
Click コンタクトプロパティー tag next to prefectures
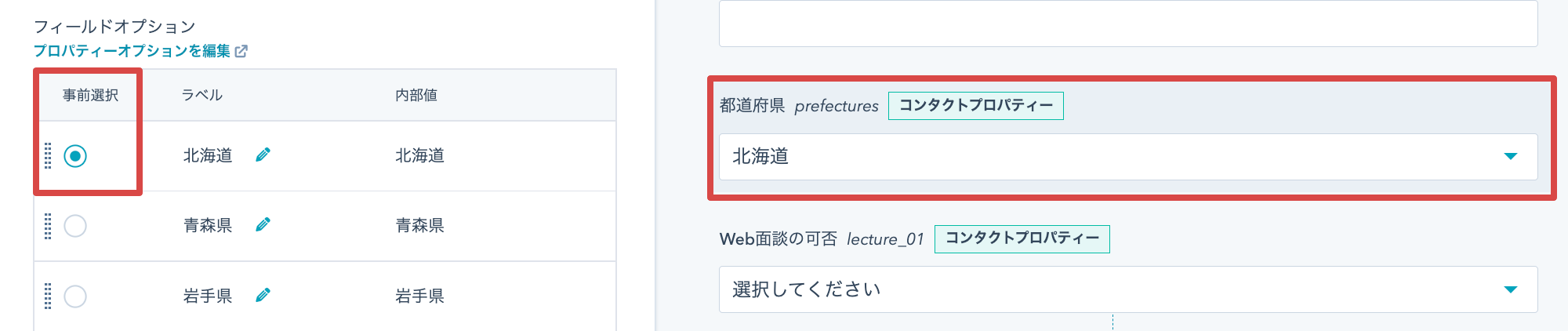[976, 106]
